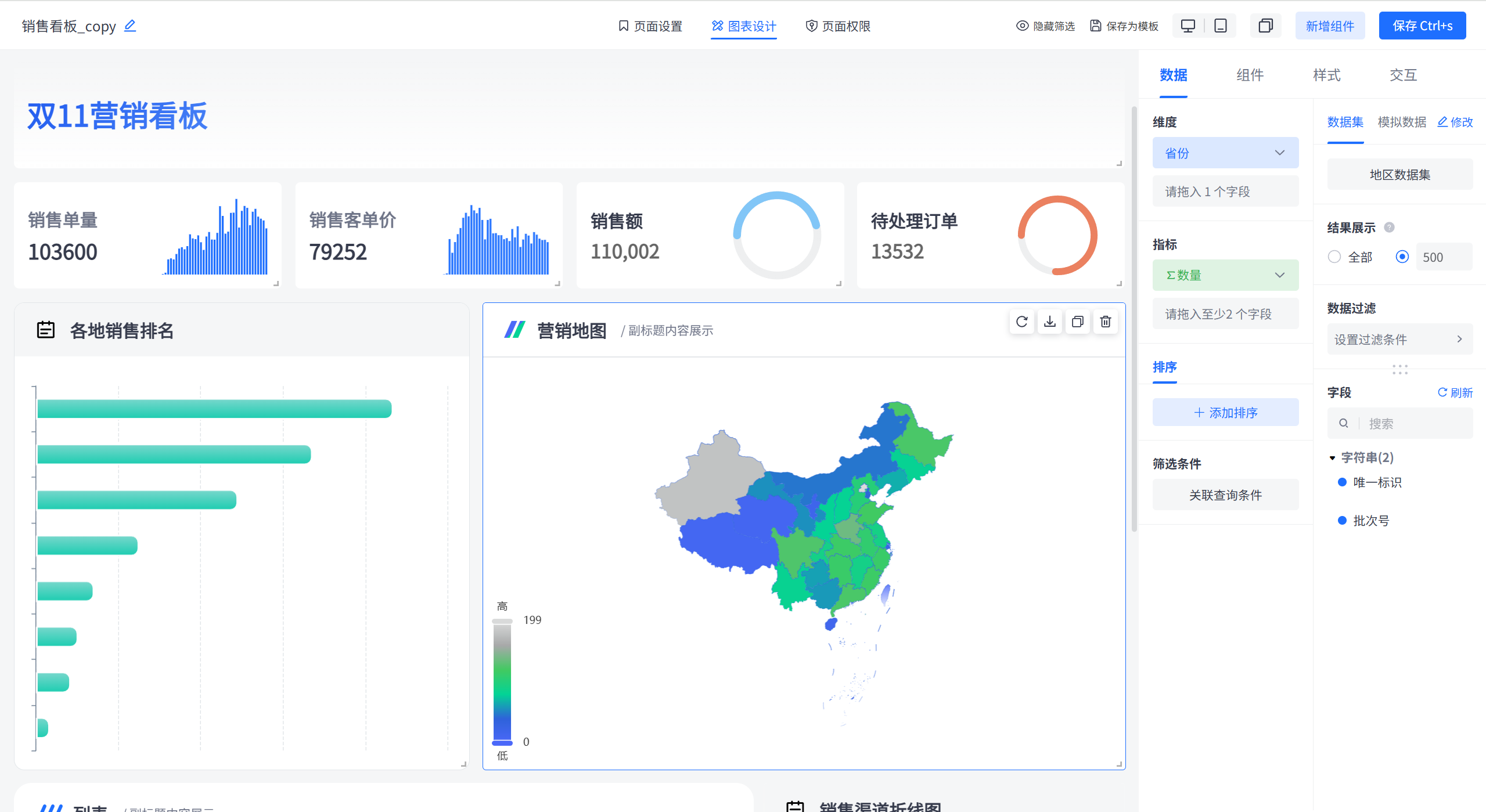Click the legend low-value handle at 0
This screenshot has height=812, width=1486.
(x=502, y=742)
